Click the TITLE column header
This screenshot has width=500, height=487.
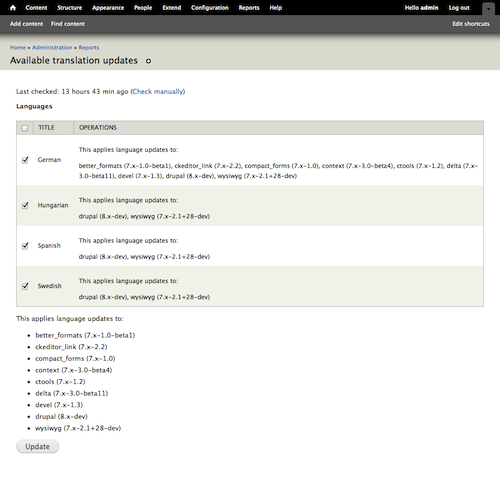pos(46,128)
